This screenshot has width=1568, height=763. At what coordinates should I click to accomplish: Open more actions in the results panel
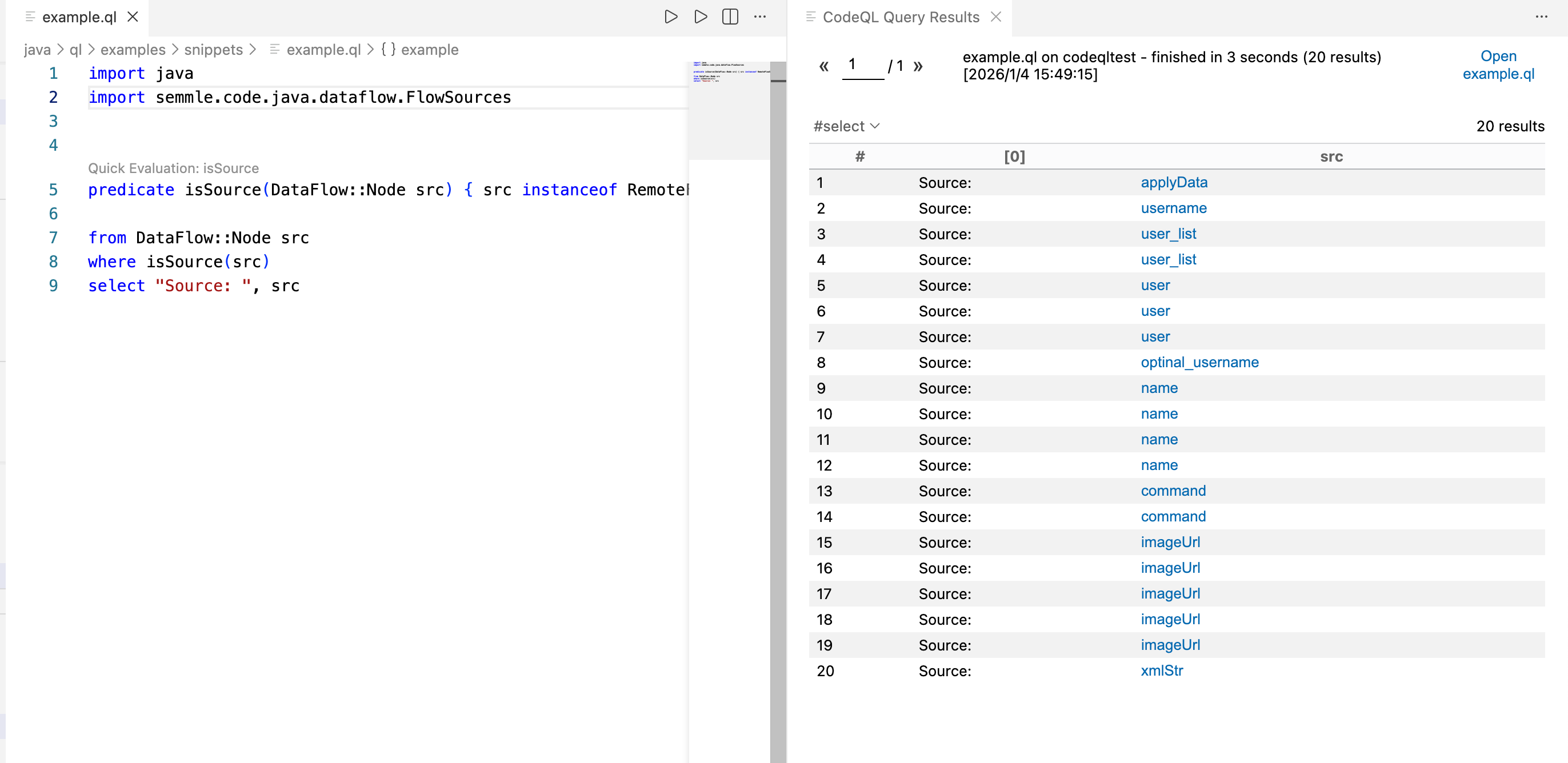1541,17
